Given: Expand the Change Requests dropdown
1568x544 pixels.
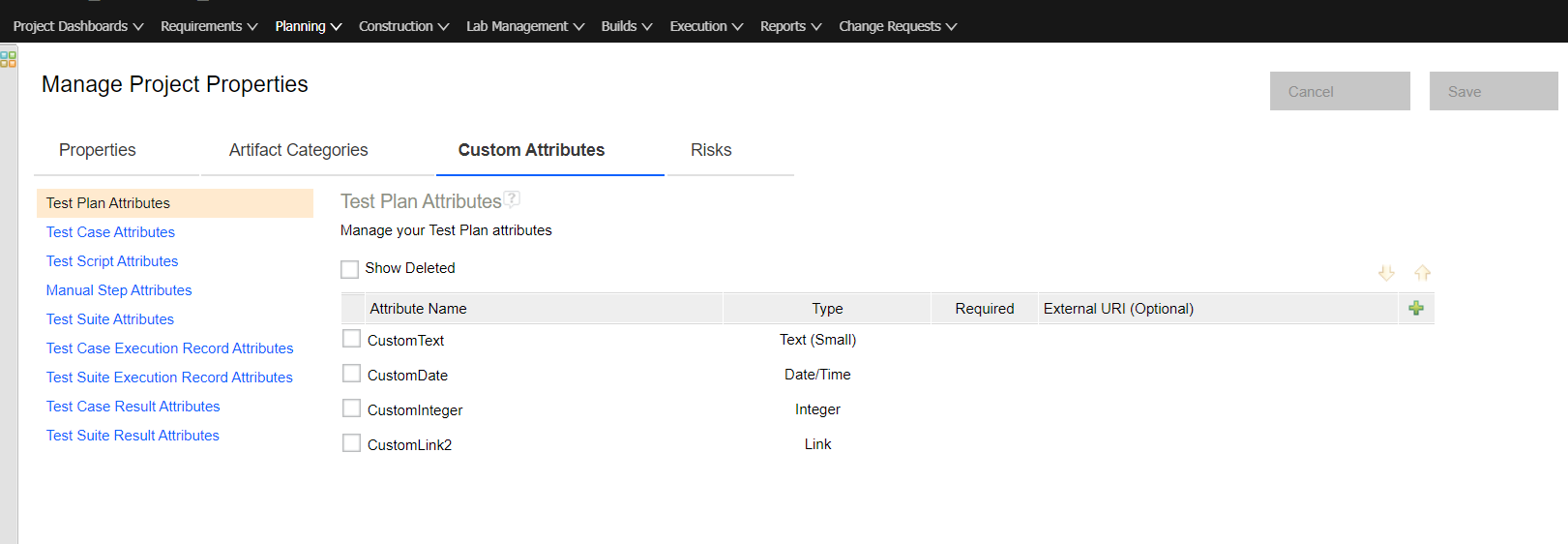Looking at the screenshot, I should point(897,26).
